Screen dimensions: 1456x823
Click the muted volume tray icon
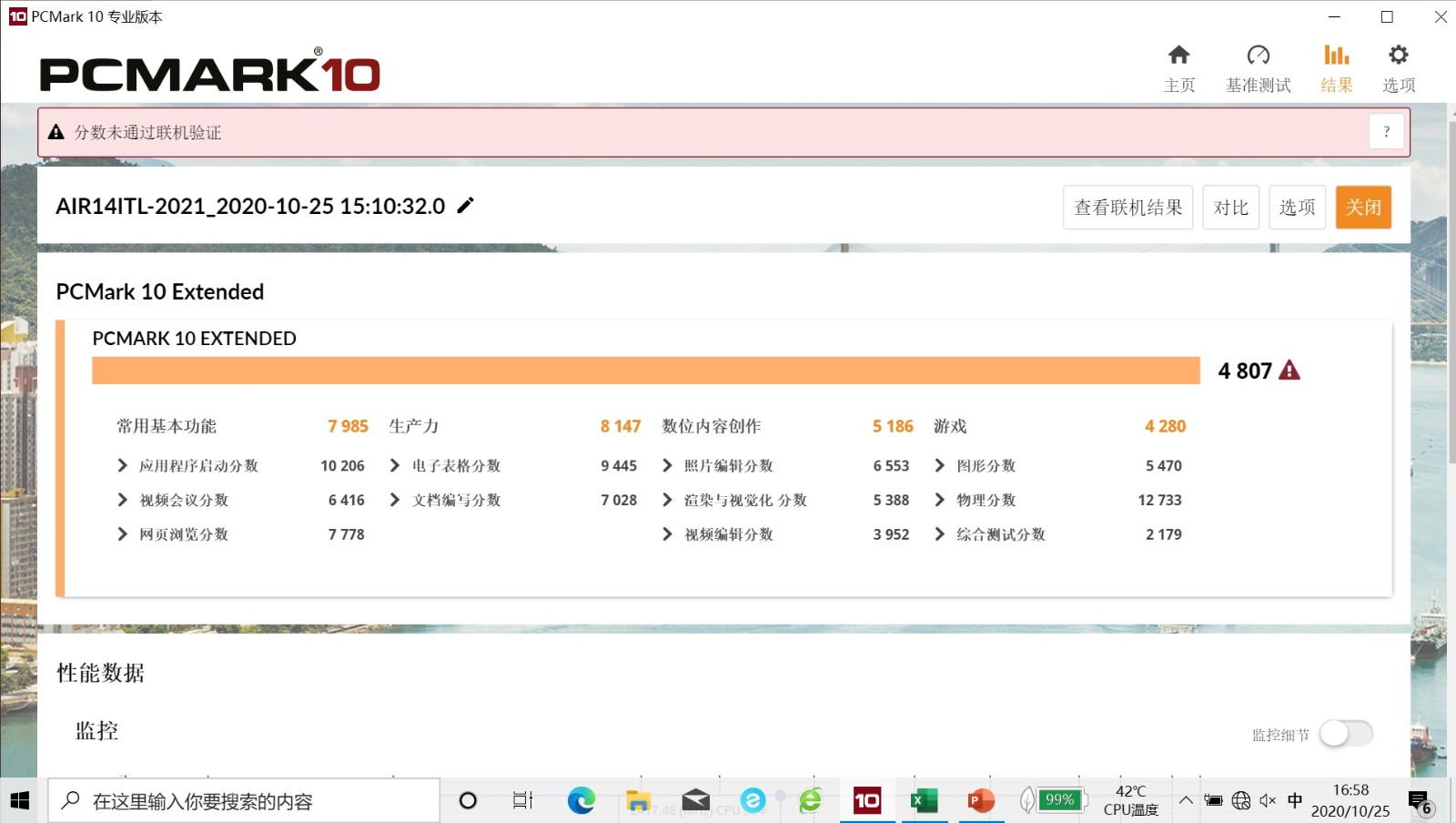1268,801
